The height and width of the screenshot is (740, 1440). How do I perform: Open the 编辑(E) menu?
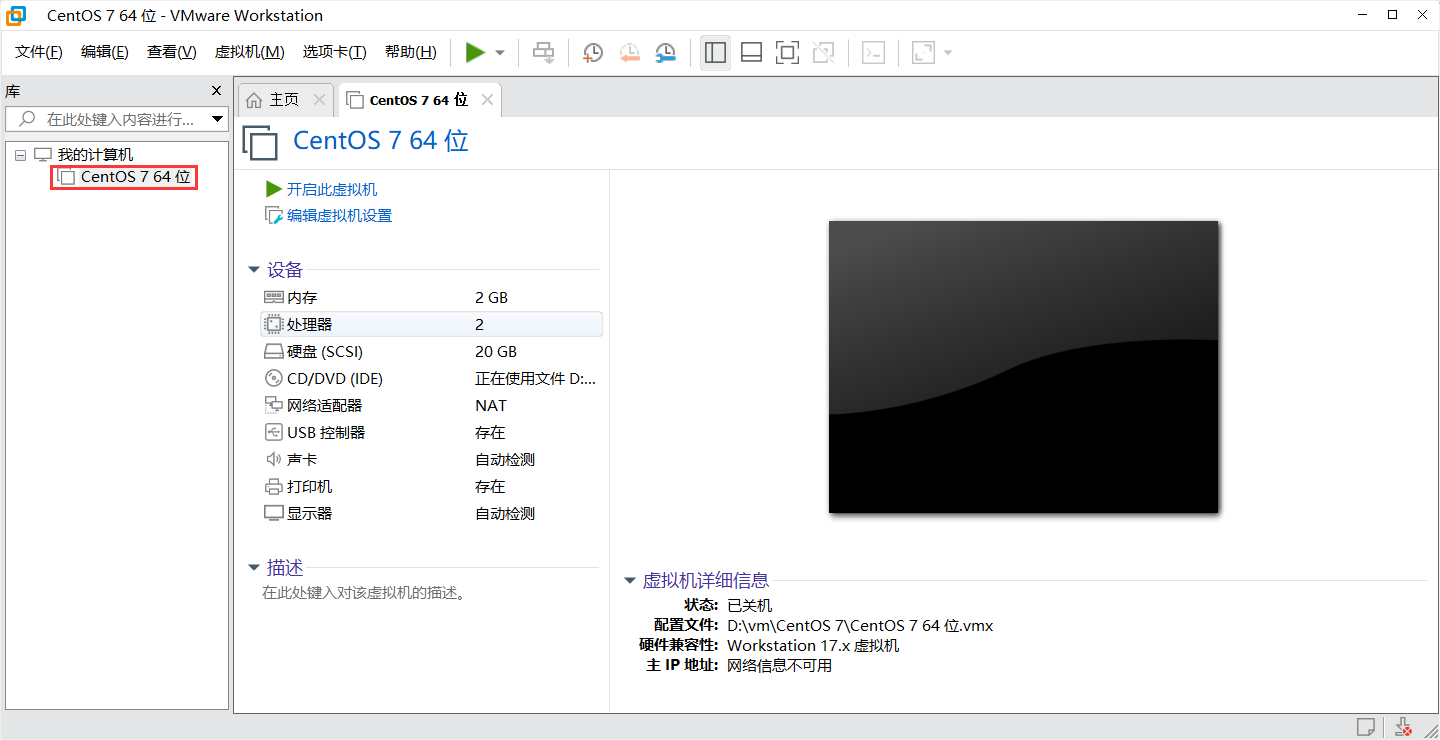coord(105,52)
